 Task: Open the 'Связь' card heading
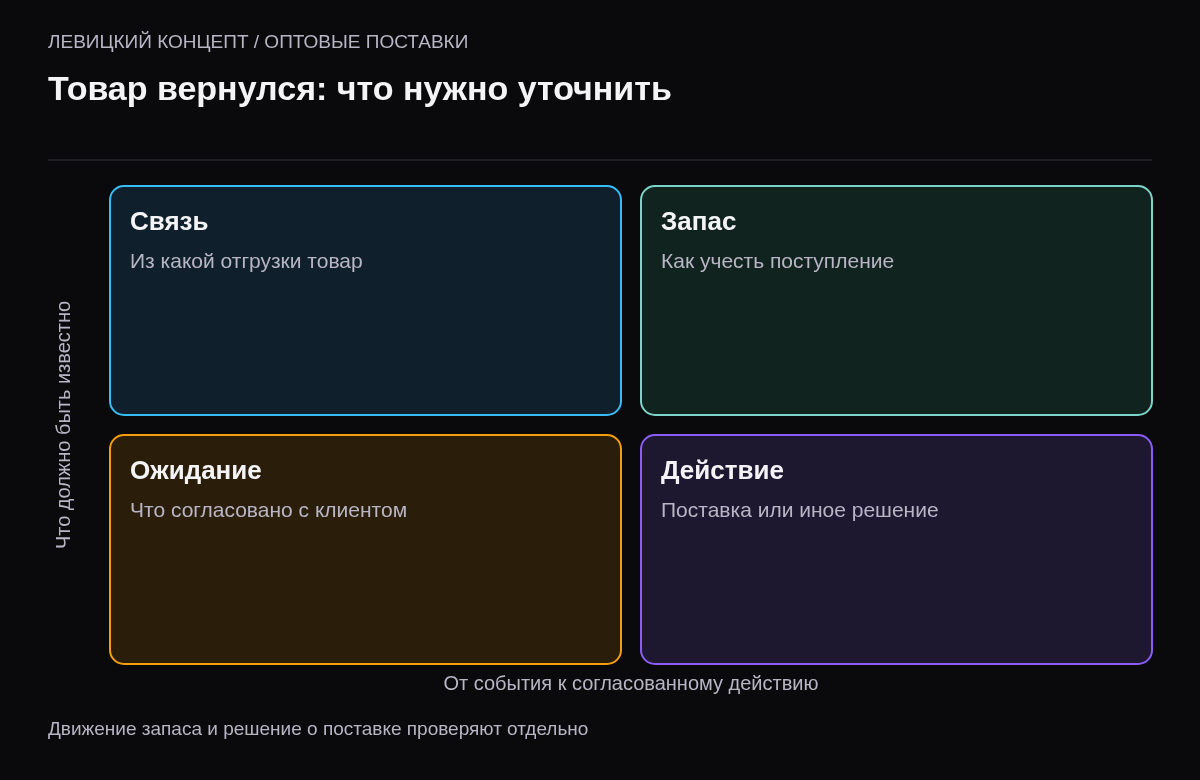click(169, 221)
